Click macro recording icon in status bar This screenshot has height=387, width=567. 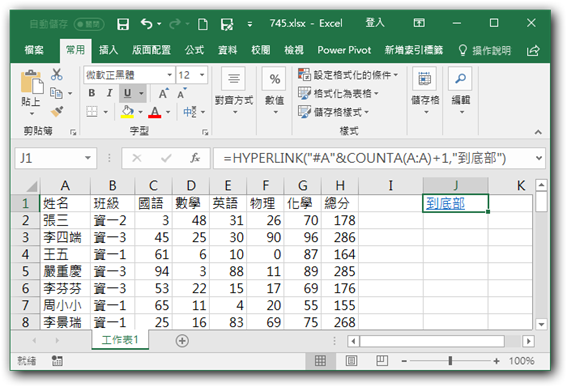[57, 361]
